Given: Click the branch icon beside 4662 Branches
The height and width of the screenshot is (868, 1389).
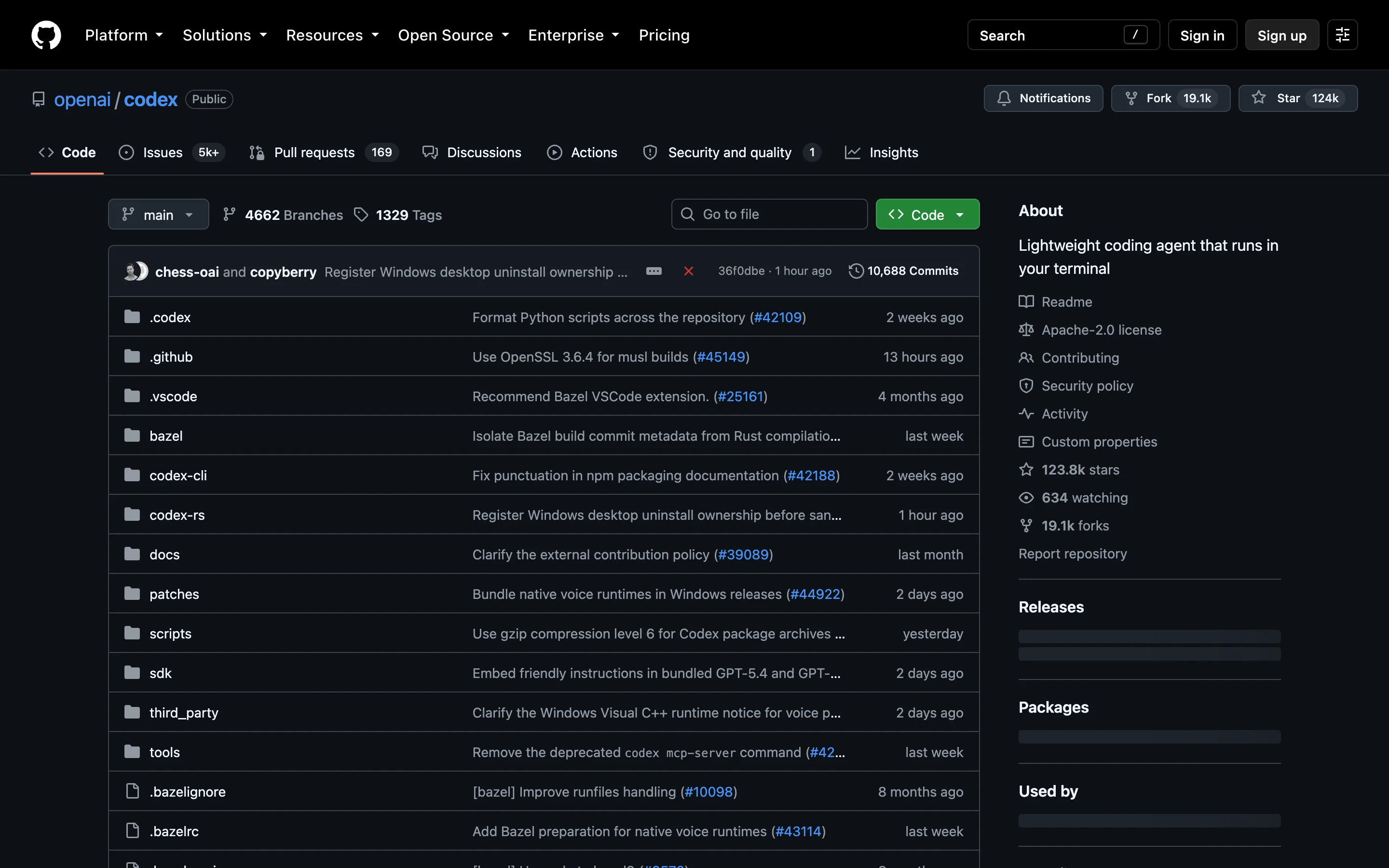Looking at the screenshot, I should click(229, 215).
